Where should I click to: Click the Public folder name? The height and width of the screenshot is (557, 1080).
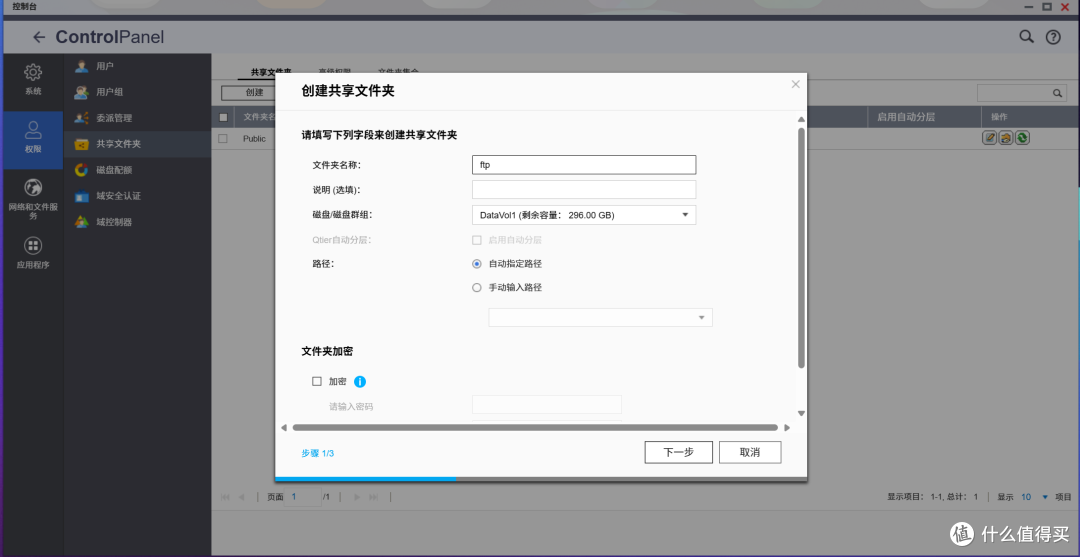[x=254, y=138]
